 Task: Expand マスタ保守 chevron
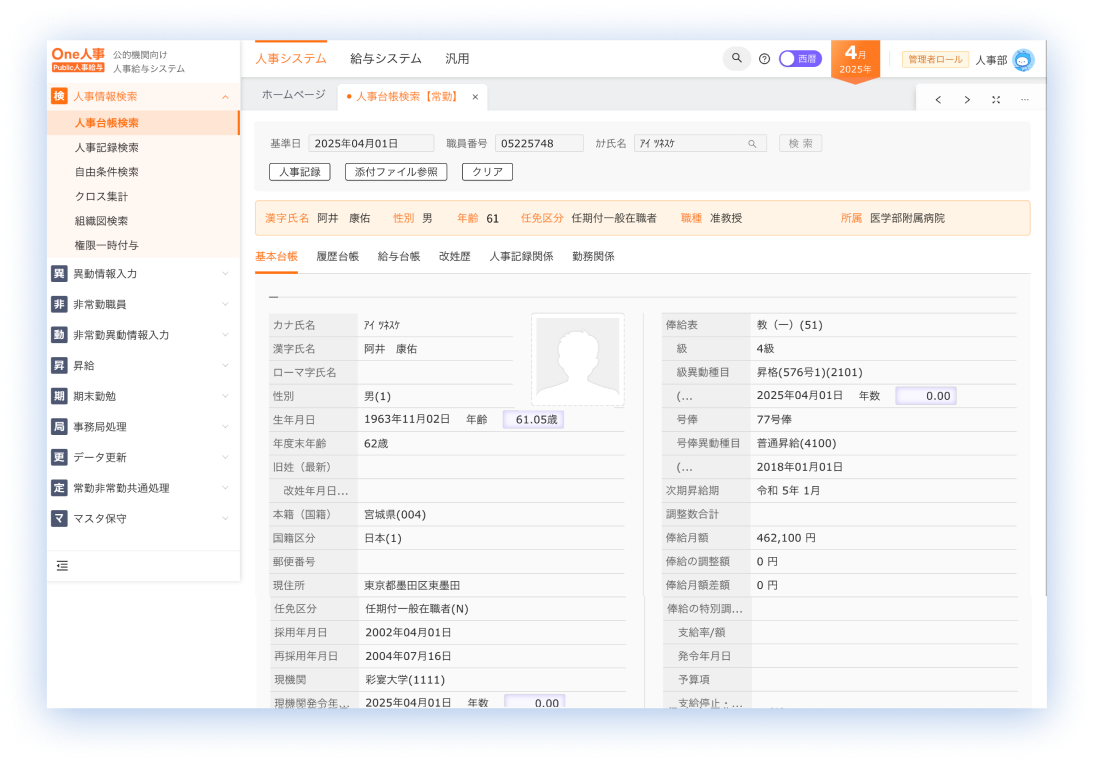pos(225,518)
